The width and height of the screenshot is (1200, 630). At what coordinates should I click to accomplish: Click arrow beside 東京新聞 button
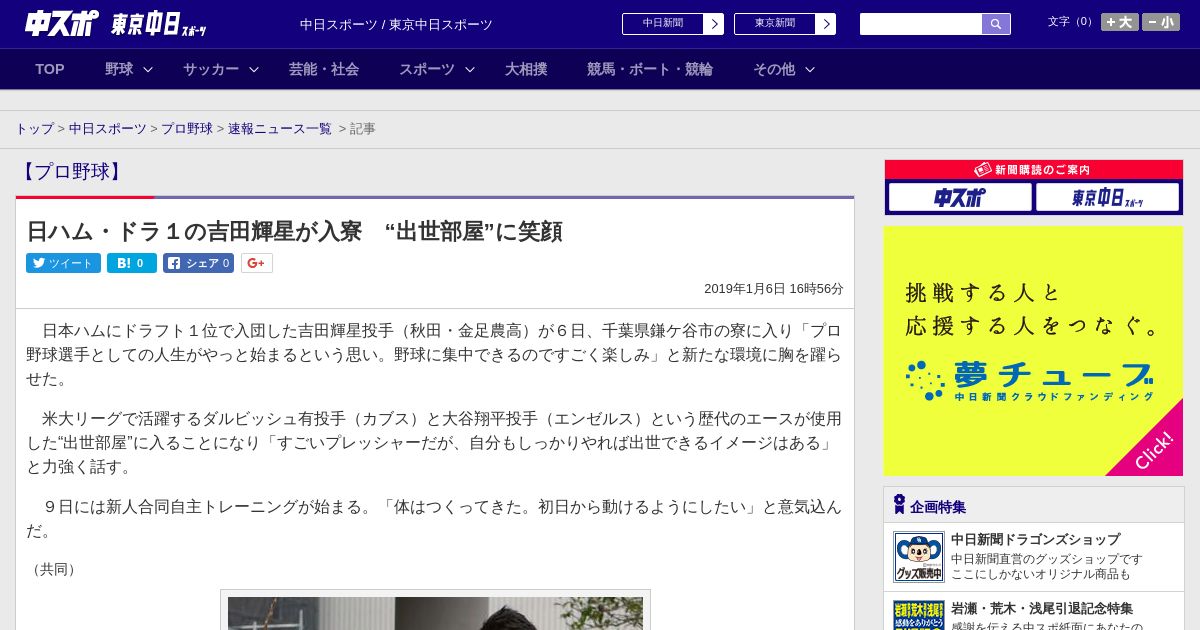pos(826,24)
